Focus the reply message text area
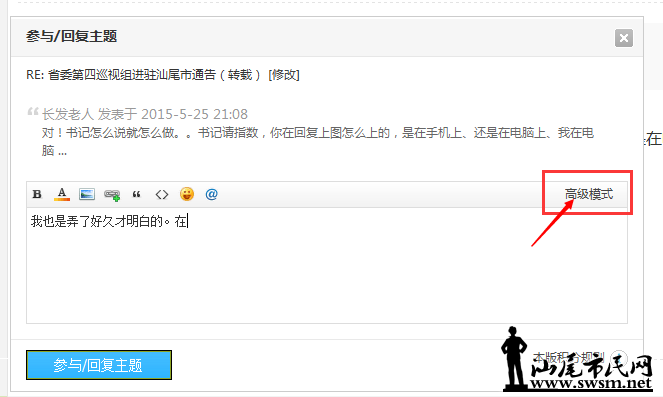Screen dimensions: 663x397 [x=327, y=266]
